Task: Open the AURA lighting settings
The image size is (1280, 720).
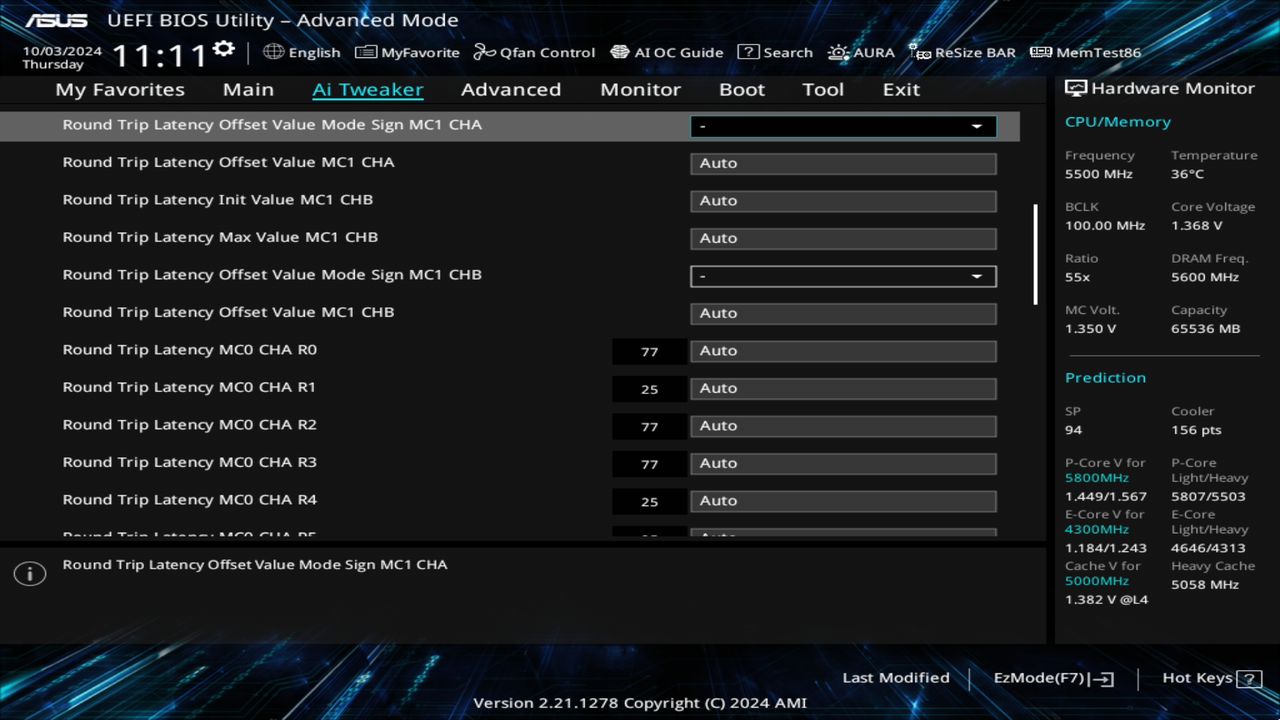Action: coord(861,52)
